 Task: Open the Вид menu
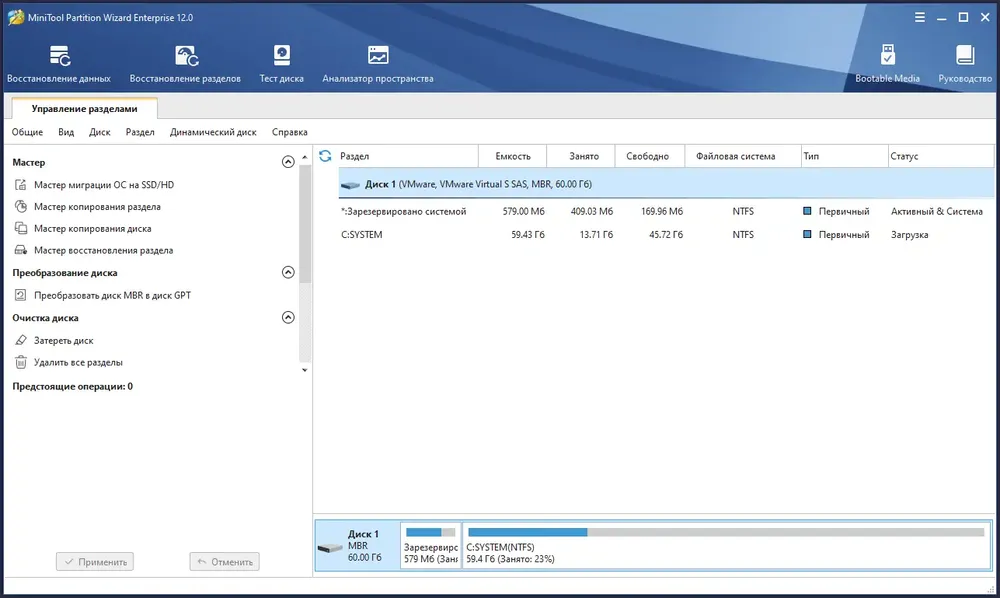[66, 132]
